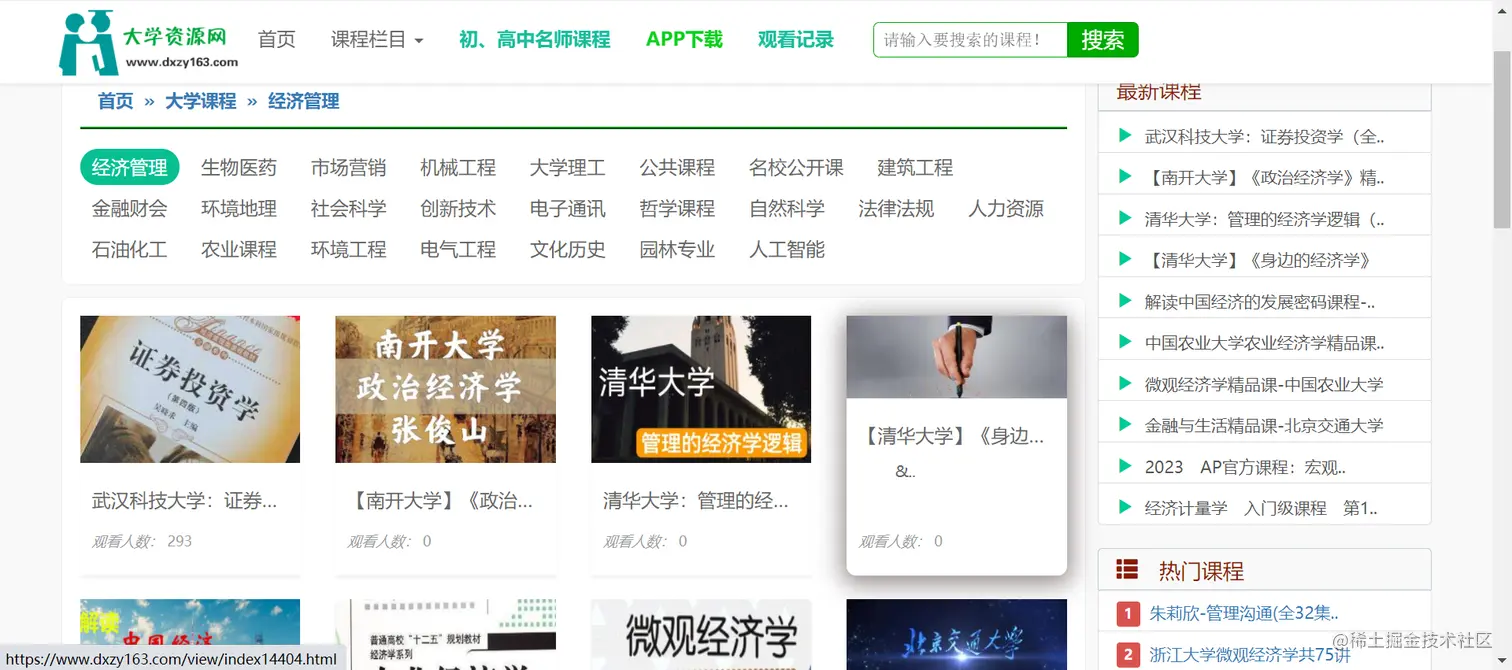Click 大学课程 in the breadcrumb

(x=201, y=101)
